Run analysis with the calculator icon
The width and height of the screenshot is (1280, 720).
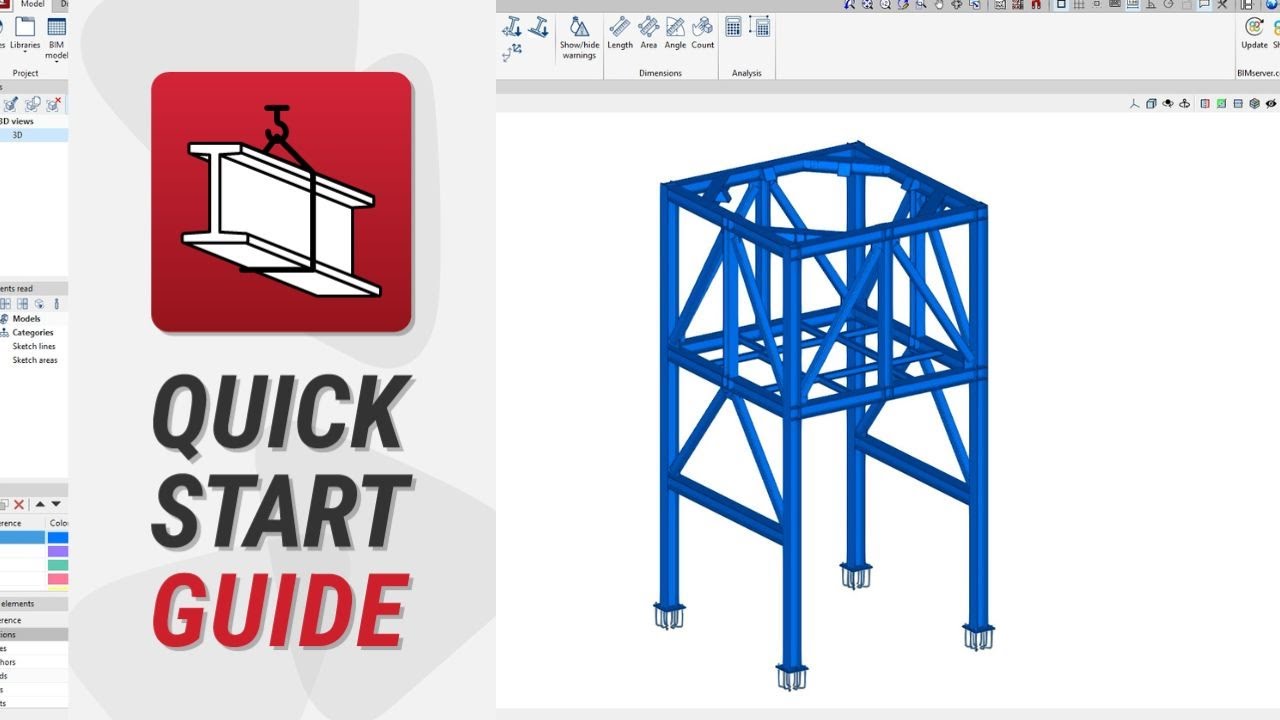(x=733, y=27)
